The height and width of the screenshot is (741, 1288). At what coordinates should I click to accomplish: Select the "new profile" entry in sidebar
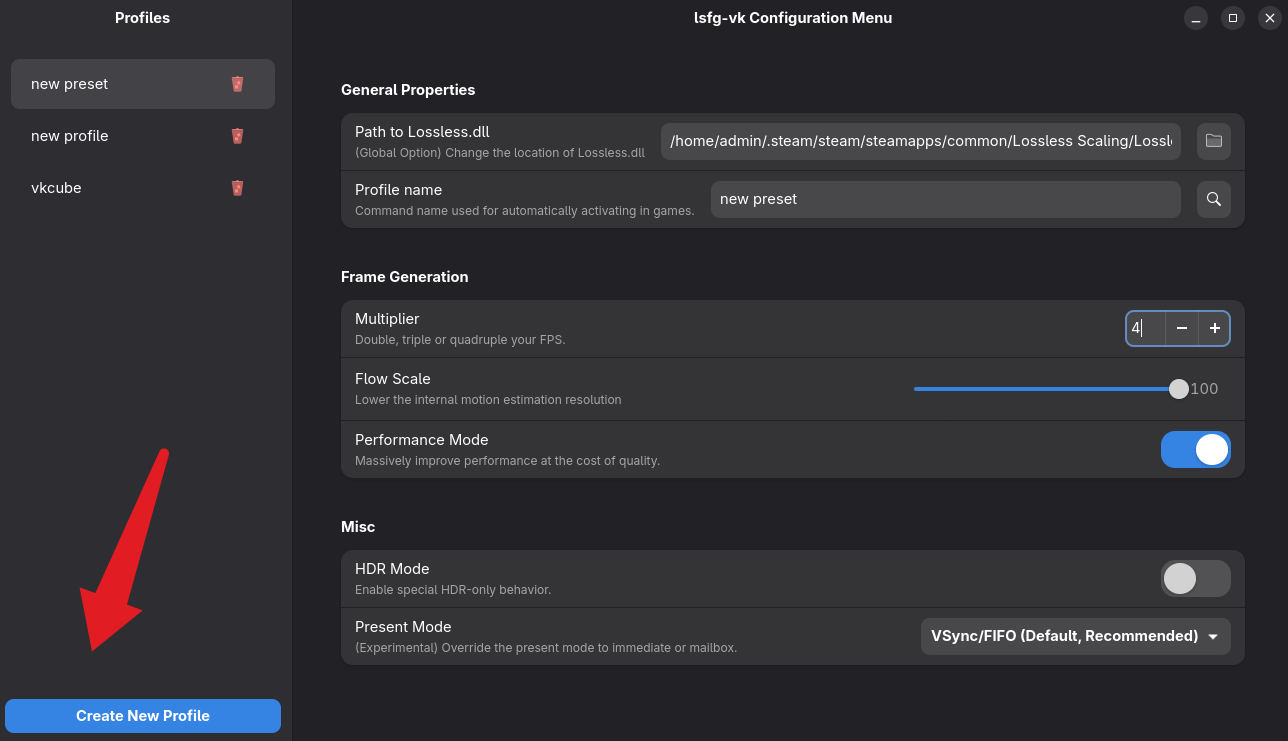(x=143, y=136)
